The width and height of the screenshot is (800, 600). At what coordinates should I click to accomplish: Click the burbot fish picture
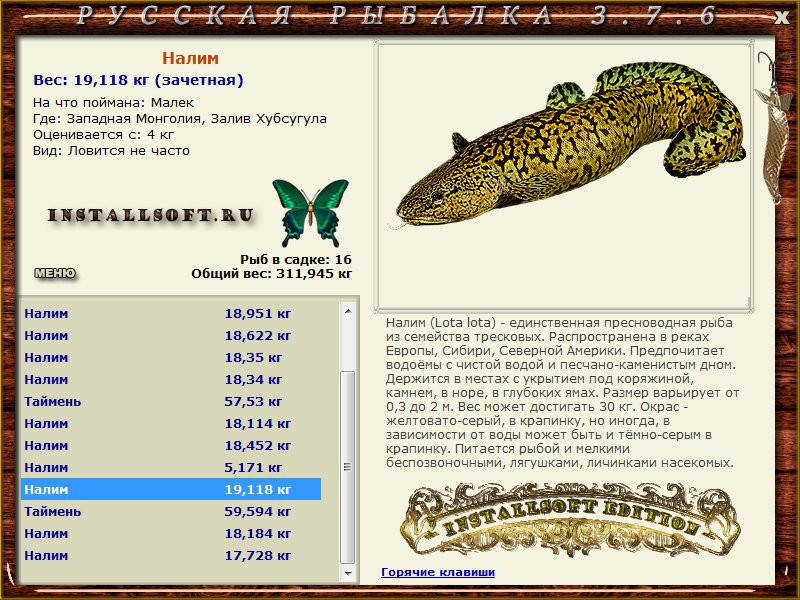tap(570, 147)
